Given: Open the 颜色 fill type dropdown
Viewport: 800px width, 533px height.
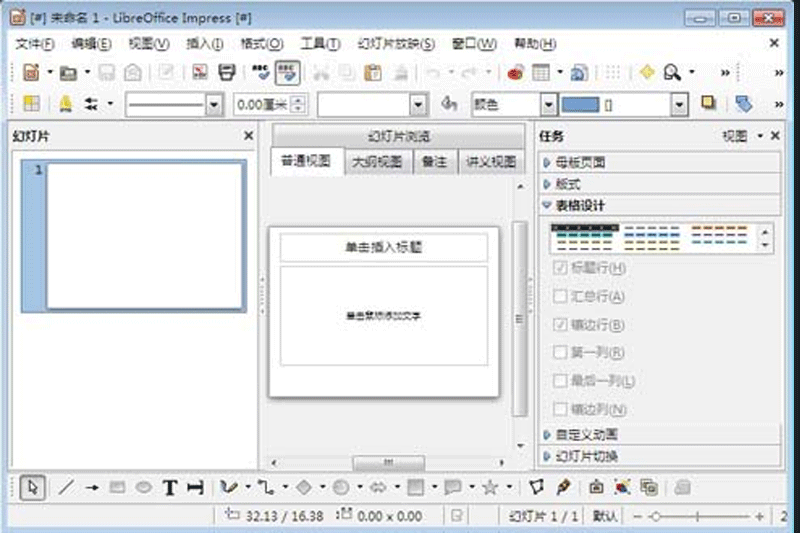Looking at the screenshot, I should 548,104.
